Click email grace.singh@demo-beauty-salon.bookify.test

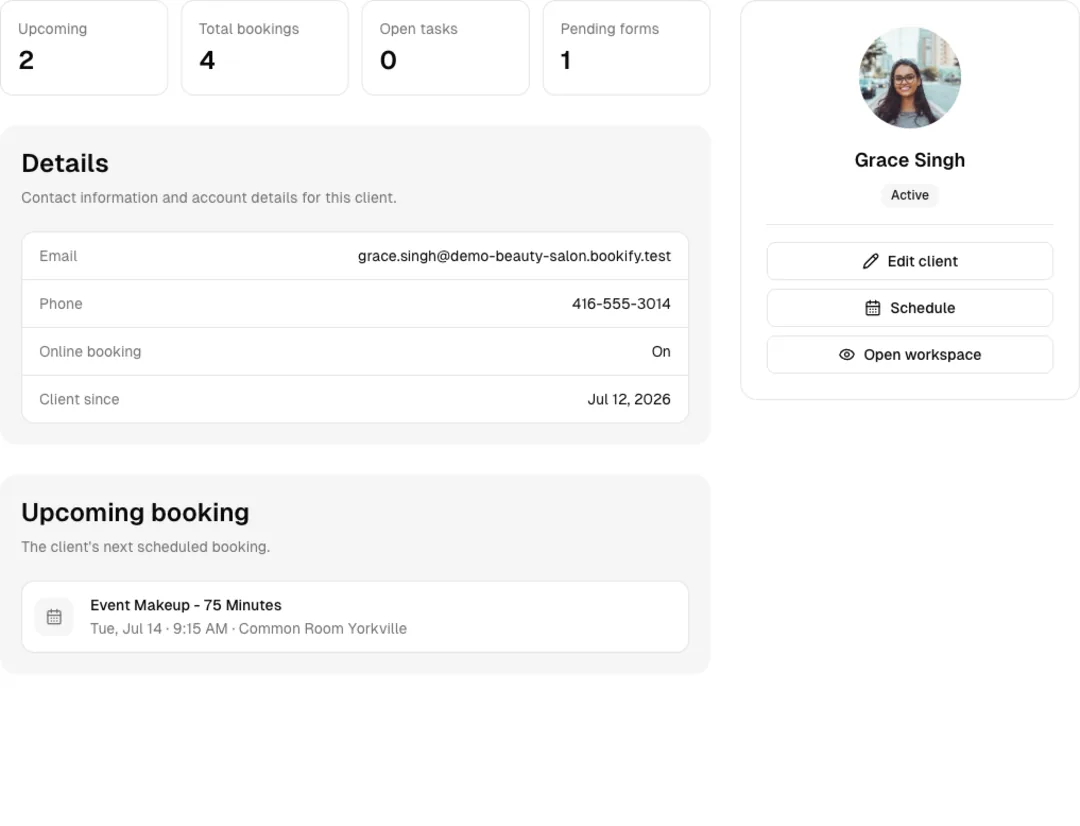tap(514, 256)
